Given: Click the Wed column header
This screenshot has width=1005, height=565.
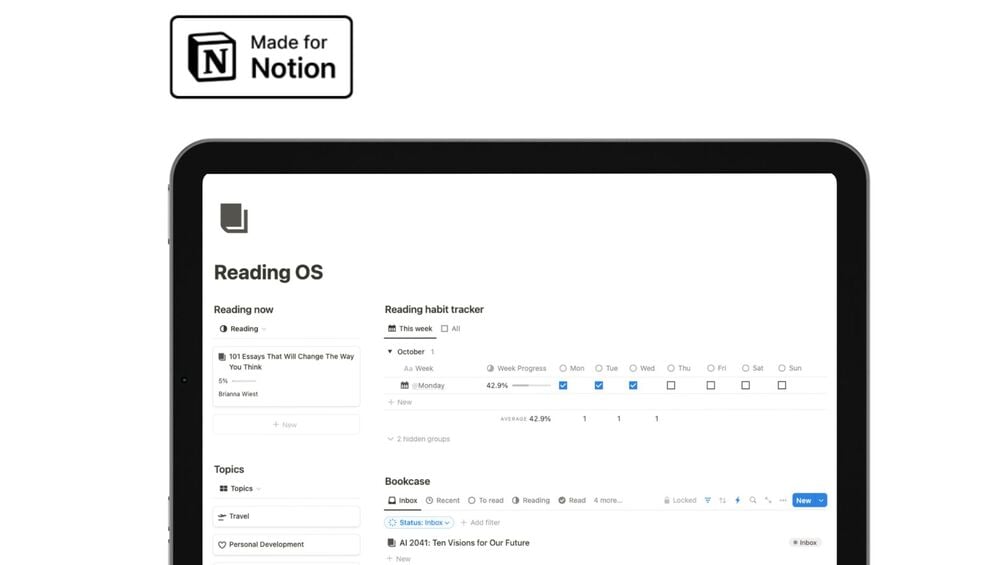Looking at the screenshot, I should click(642, 368).
